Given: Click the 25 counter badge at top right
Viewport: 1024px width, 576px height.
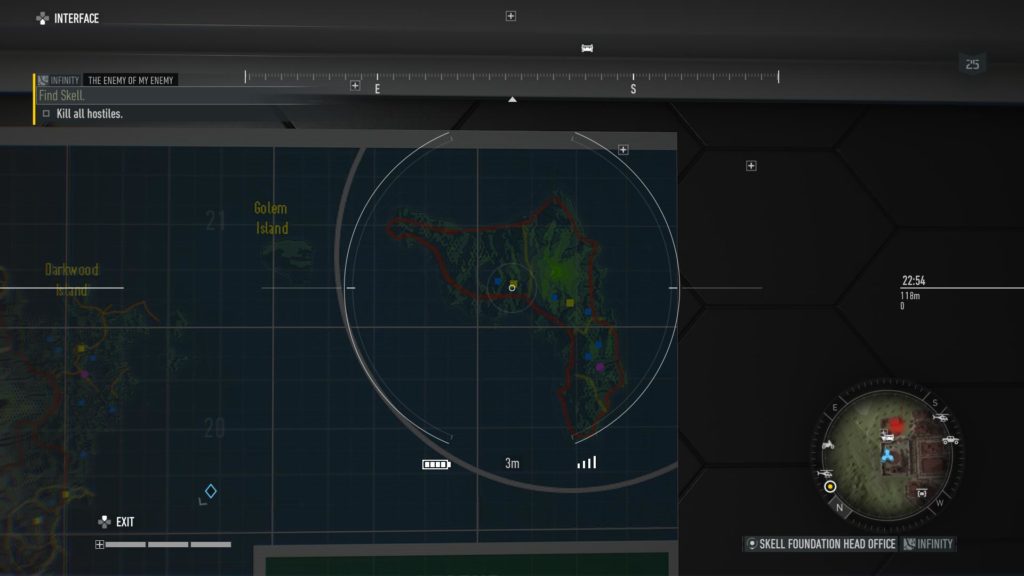Looking at the screenshot, I should [972, 64].
